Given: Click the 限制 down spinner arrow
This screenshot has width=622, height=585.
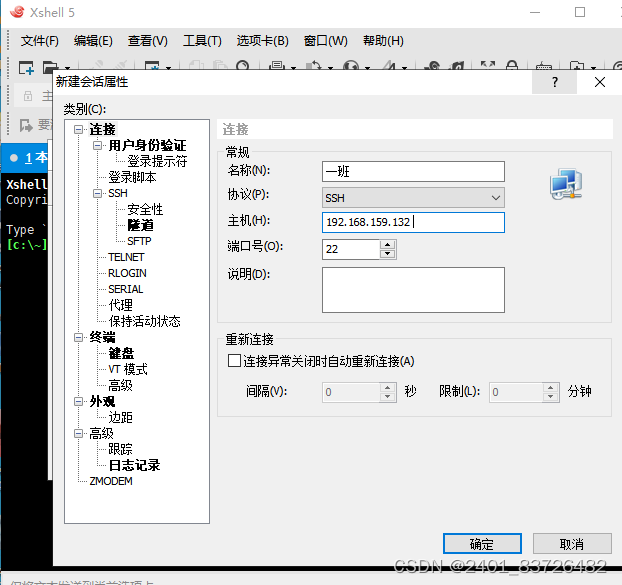Looking at the screenshot, I should pyautogui.click(x=551, y=397).
